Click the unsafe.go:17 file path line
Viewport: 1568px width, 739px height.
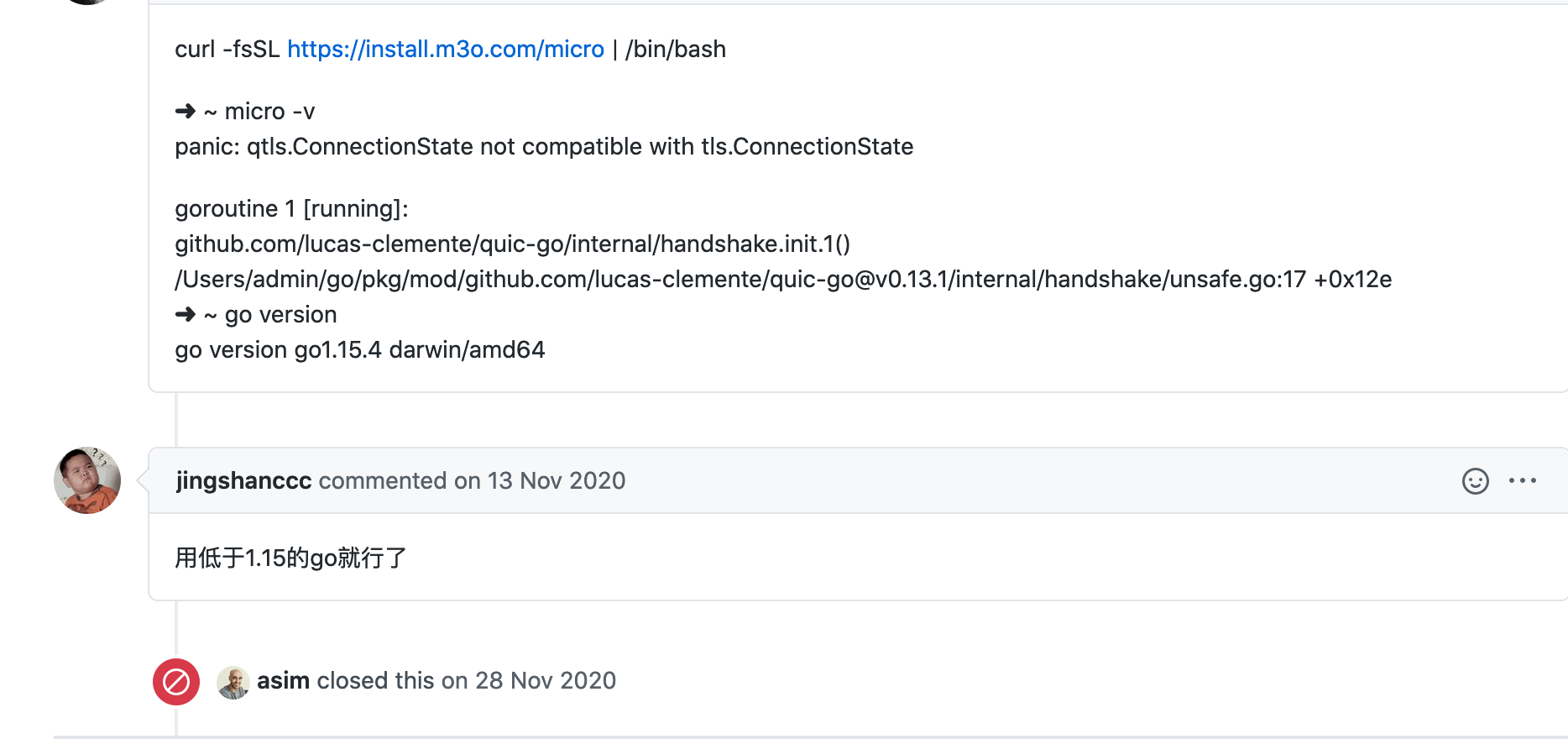[x=783, y=280]
